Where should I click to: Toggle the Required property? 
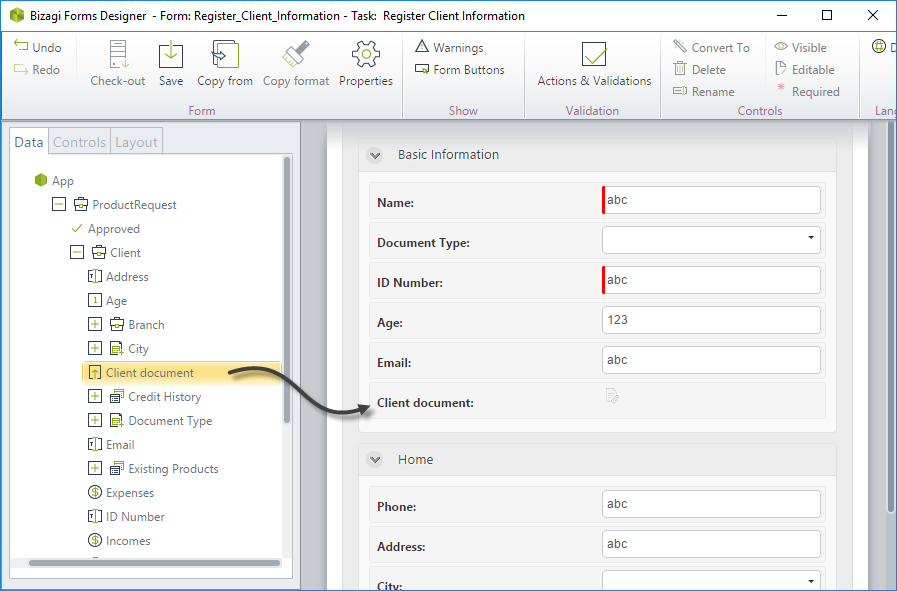[807, 91]
